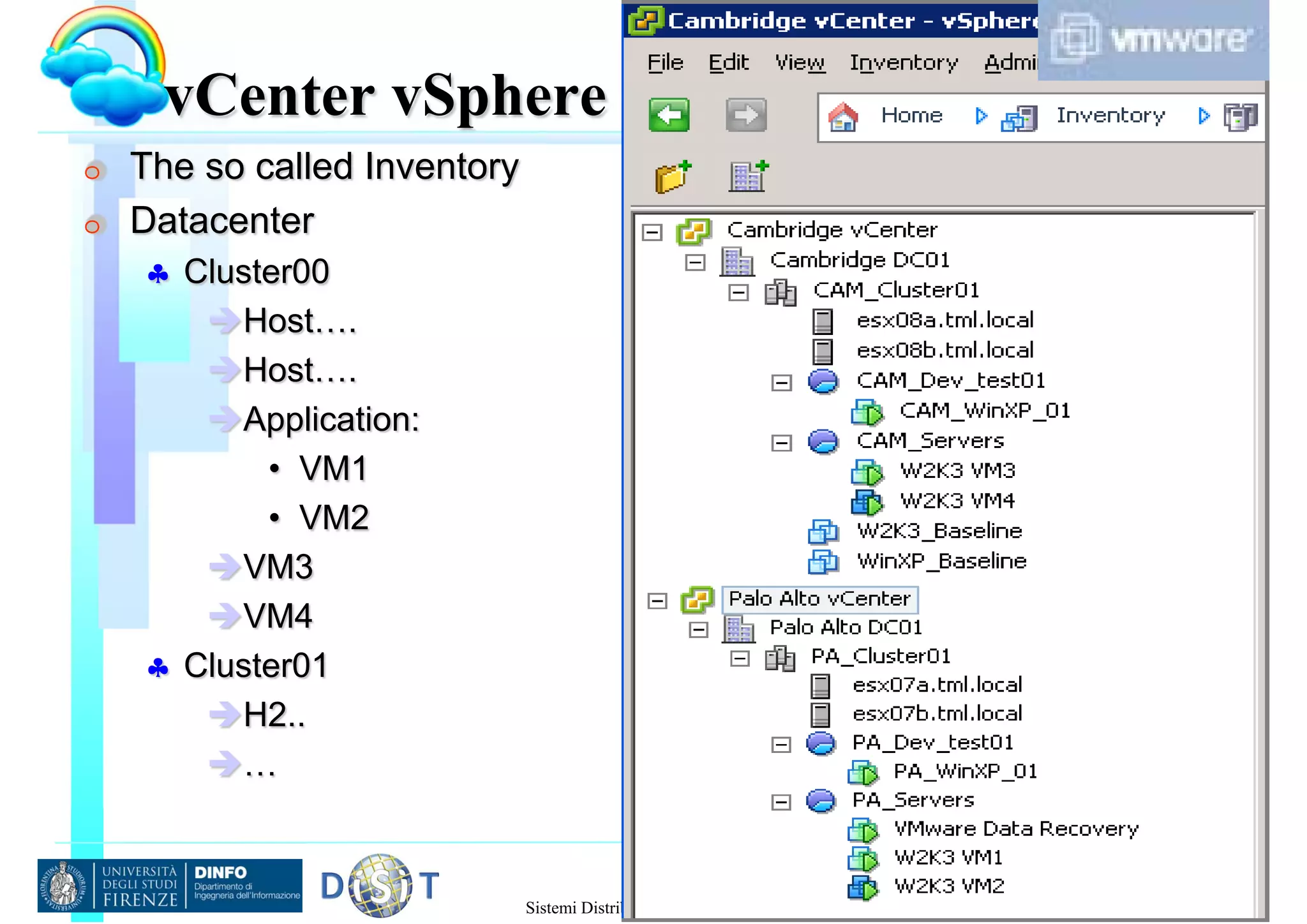Click the green Back navigation arrow

click(669, 115)
